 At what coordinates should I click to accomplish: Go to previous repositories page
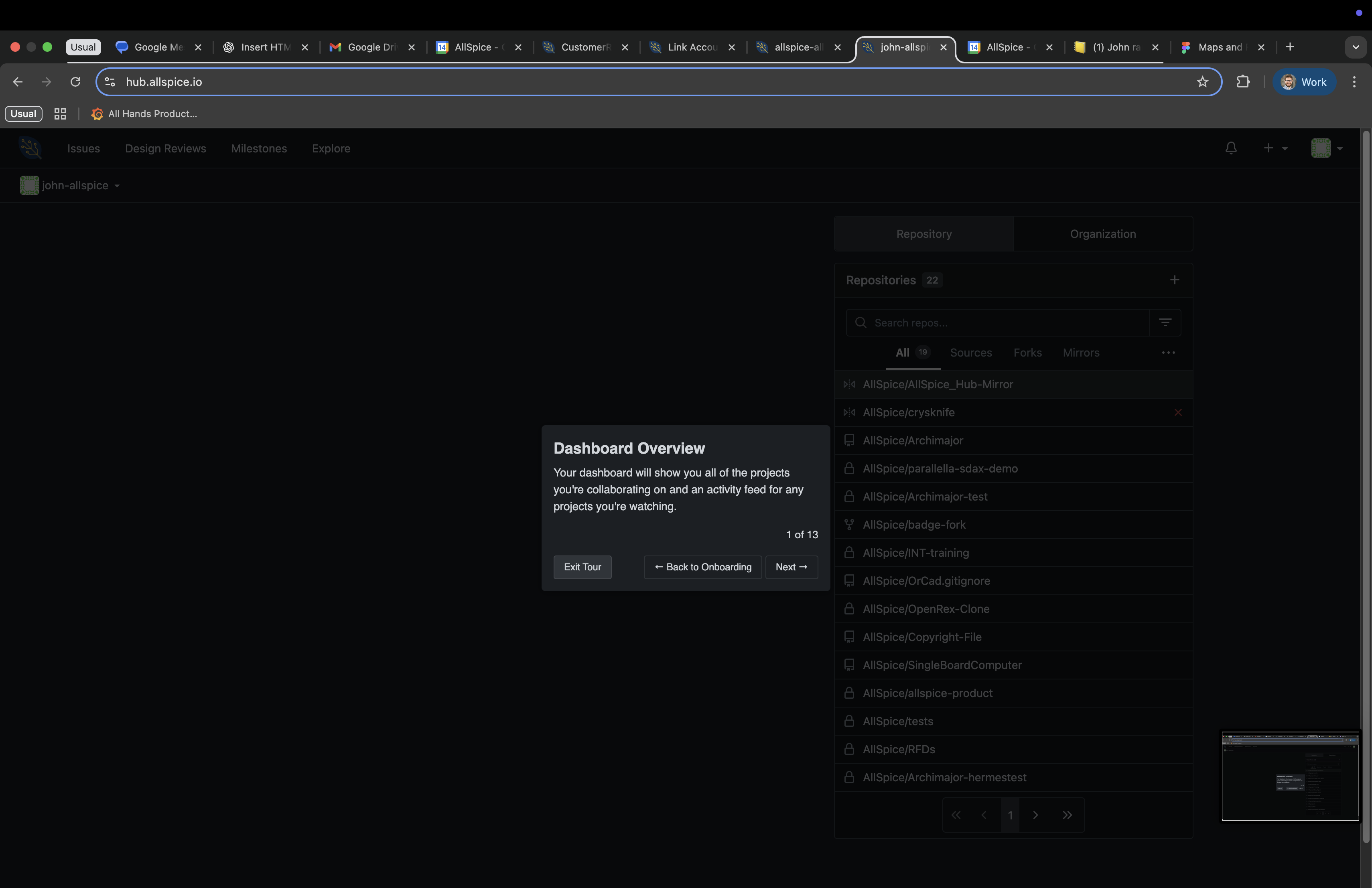[x=984, y=815]
